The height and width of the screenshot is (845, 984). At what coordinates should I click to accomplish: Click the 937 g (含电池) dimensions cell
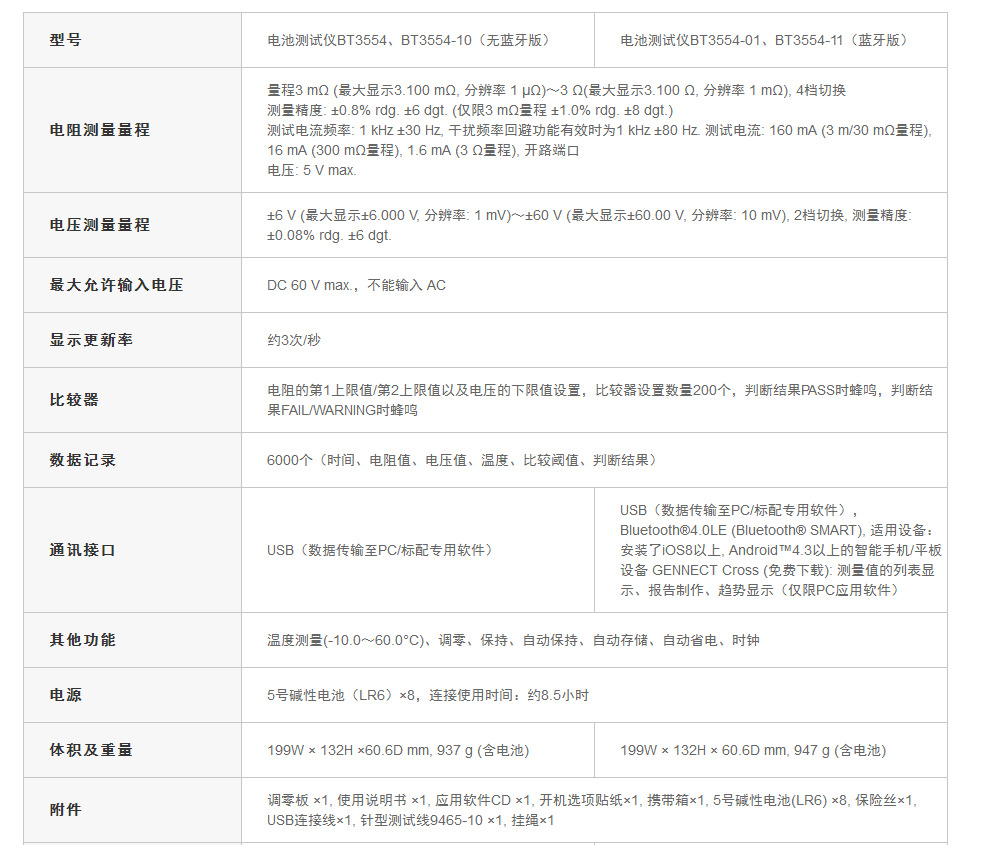coord(418,750)
